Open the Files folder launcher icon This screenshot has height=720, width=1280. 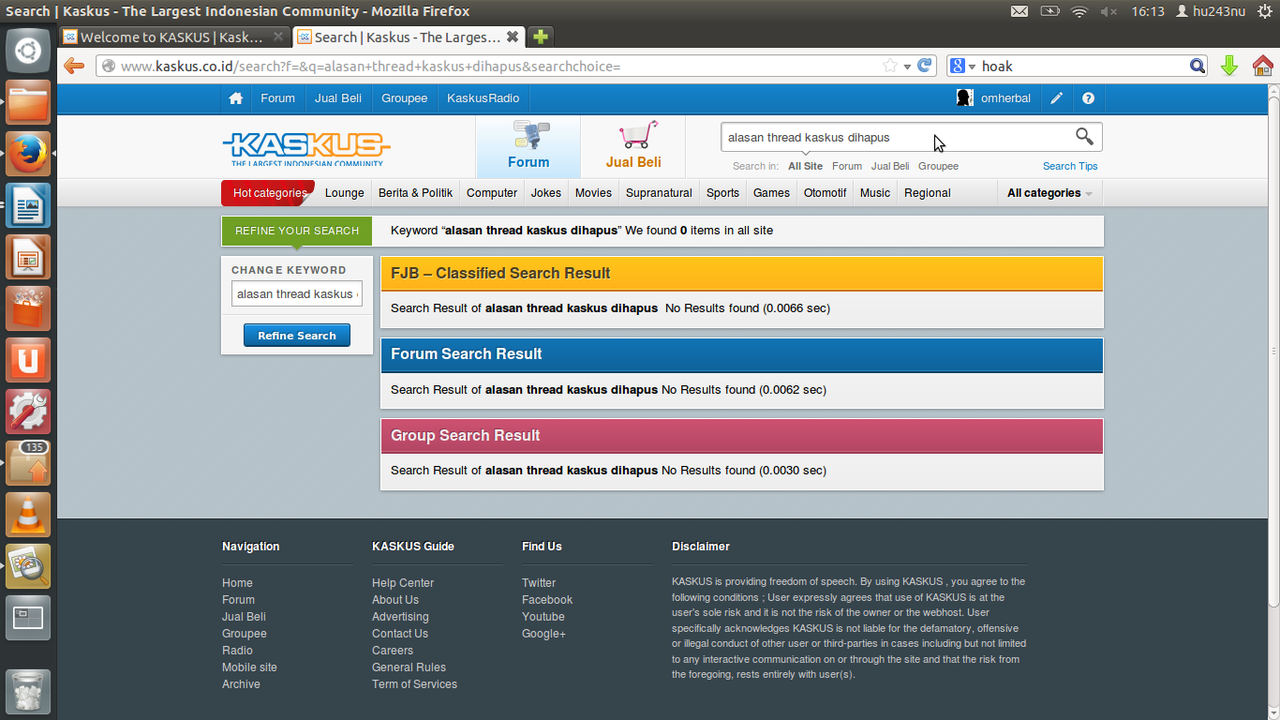click(28, 103)
